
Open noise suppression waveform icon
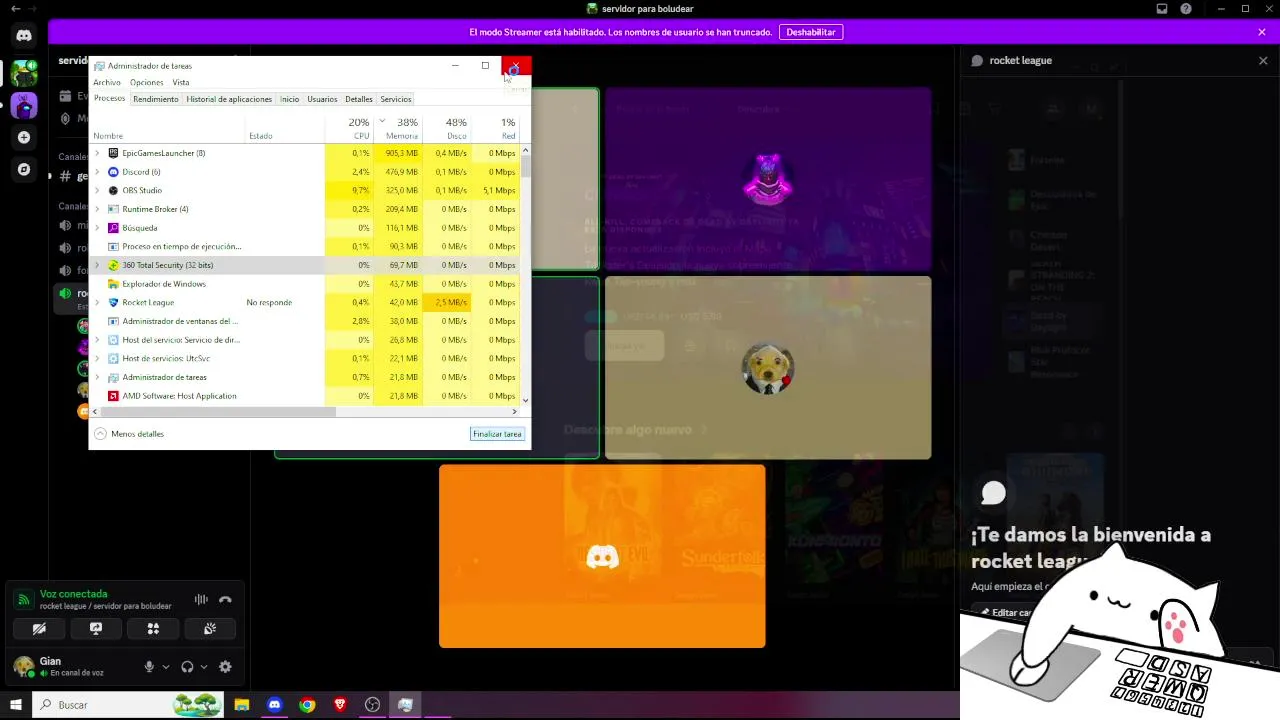(x=201, y=600)
